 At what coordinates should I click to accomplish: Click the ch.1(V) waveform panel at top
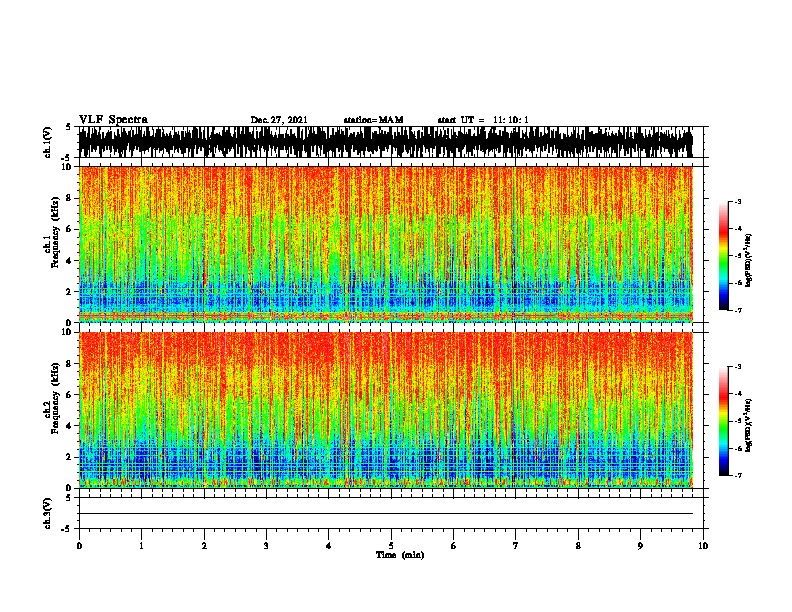[385, 142]
